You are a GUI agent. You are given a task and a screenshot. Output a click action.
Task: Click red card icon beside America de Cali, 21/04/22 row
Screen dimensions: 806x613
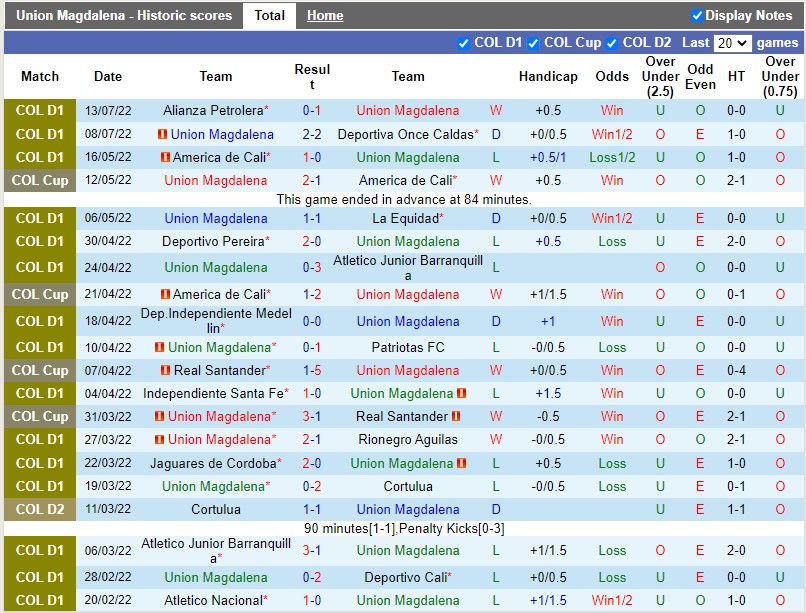(x=164, y=294)
